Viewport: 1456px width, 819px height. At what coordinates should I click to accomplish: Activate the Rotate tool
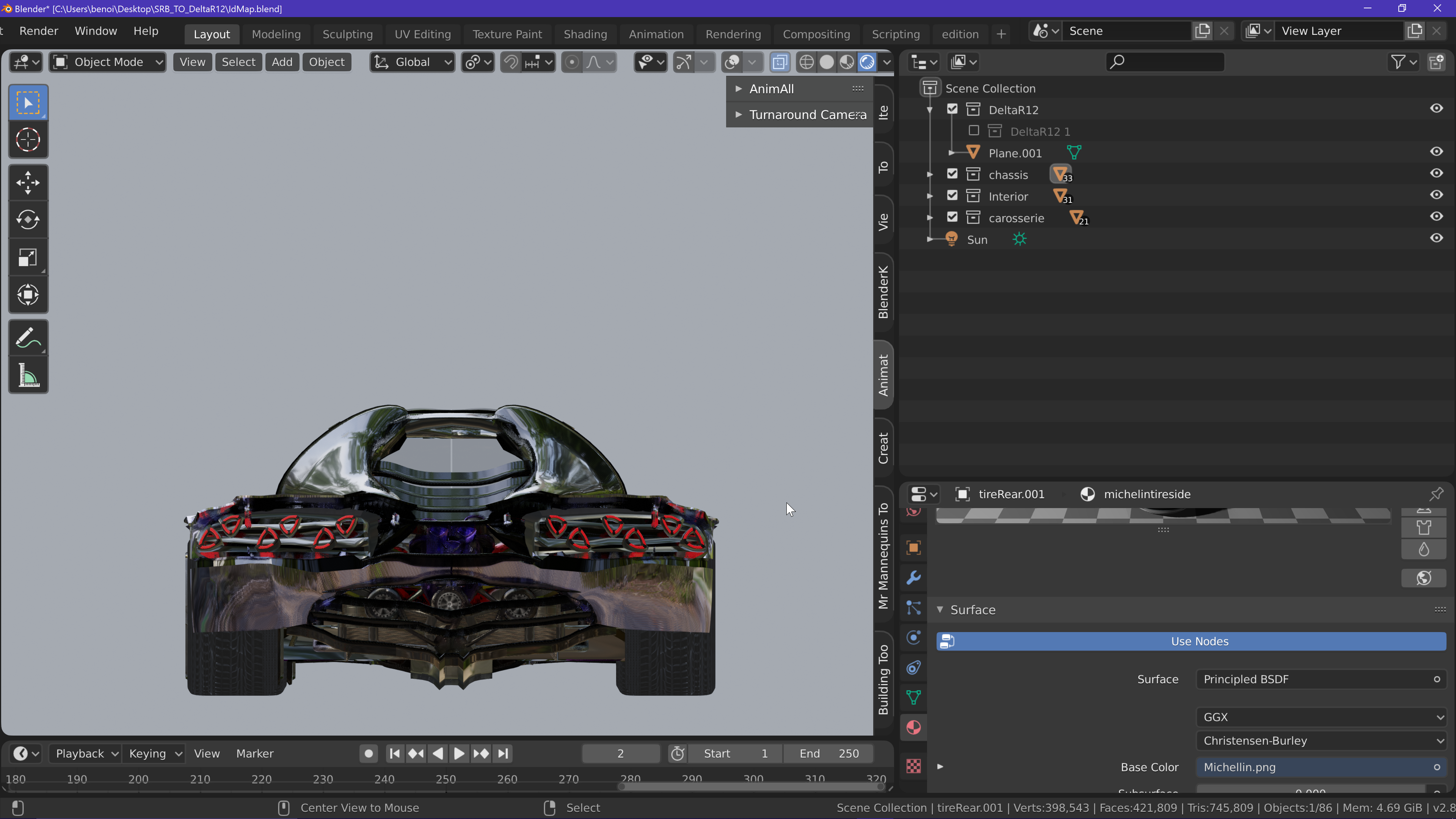click(x=28, y=220)
